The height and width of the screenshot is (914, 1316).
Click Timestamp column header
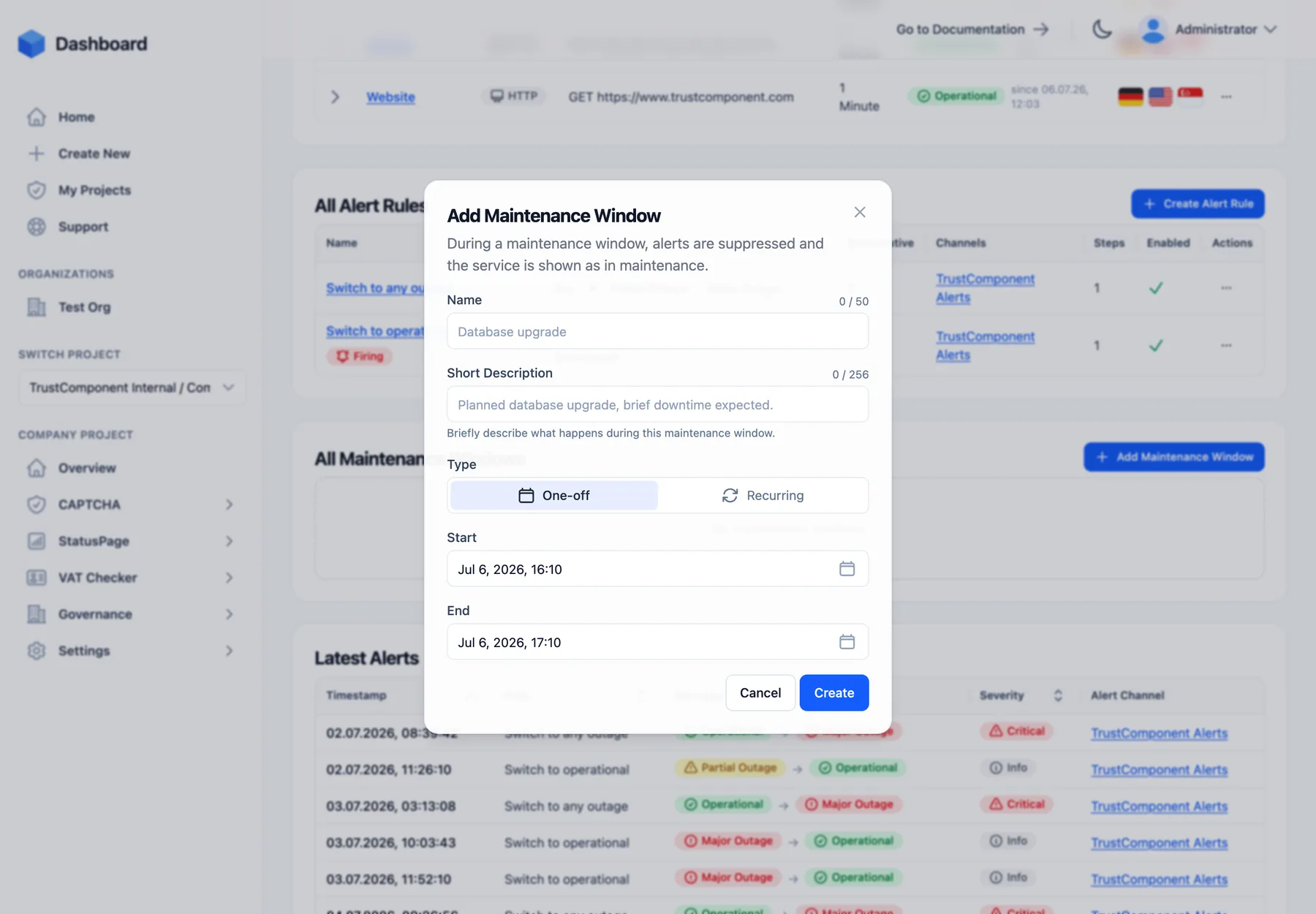356,695
